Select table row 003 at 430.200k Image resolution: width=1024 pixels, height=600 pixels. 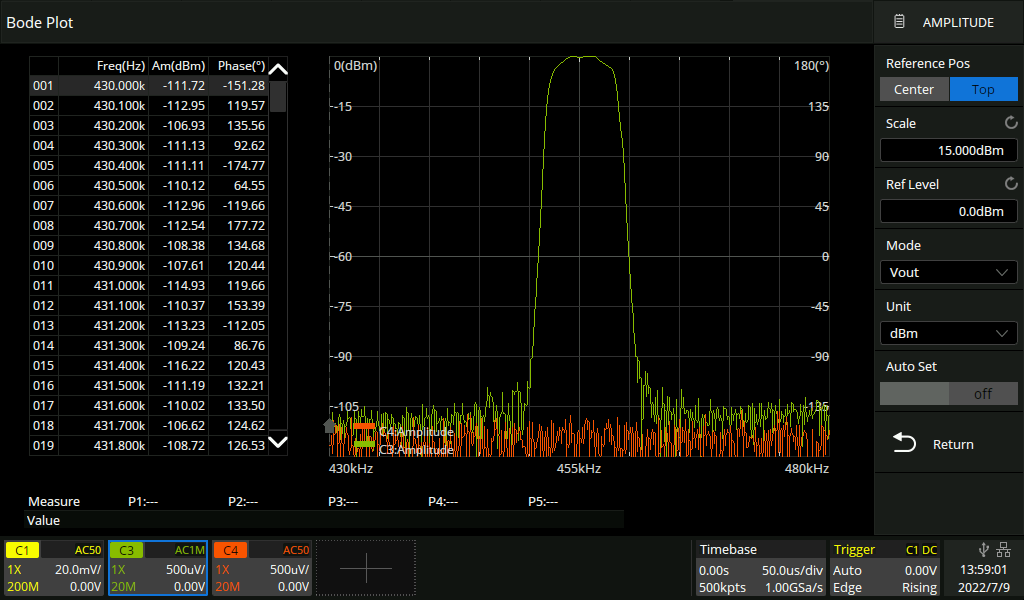[149, 125]
